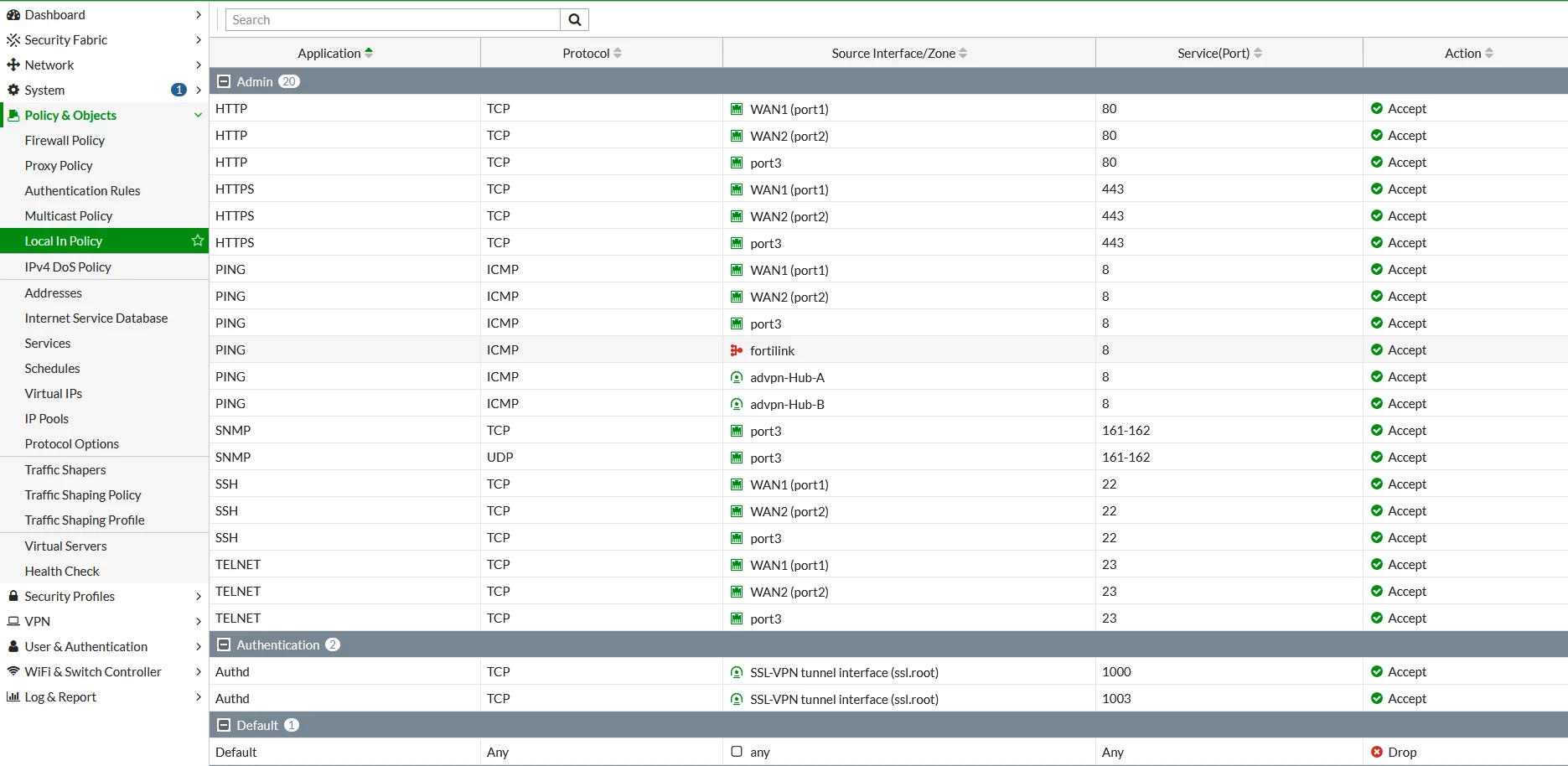This screenshot has height=766, width=1568.
Task: Click the Search input field
Action: pos(392,20)
